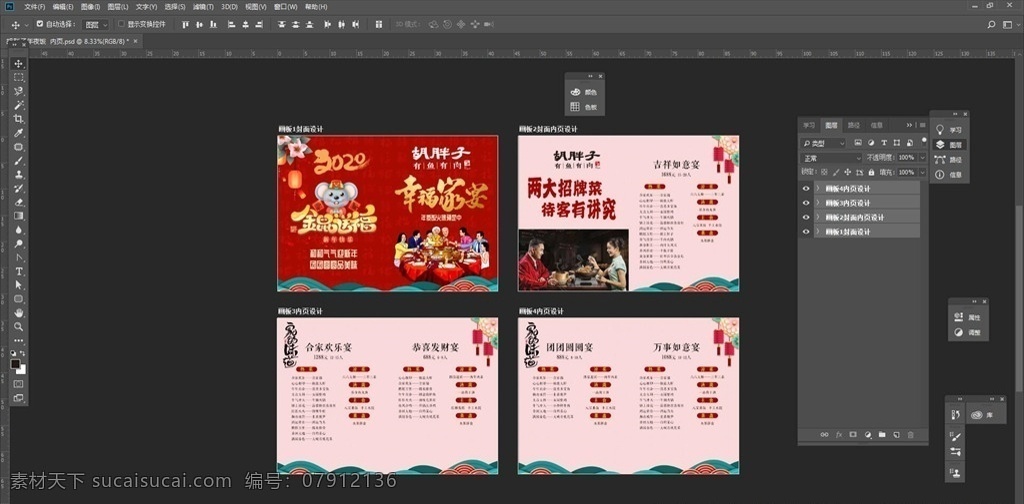Change screen mode at toolbox bottom

click(x=18, y=397)
